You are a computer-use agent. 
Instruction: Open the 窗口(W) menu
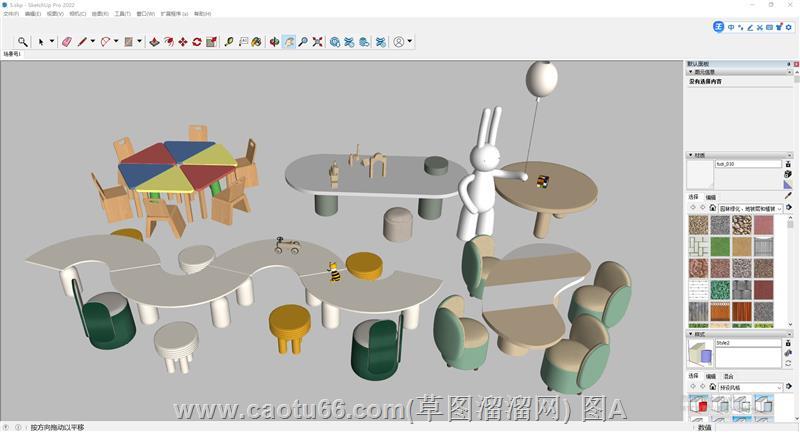coord(145,14)
